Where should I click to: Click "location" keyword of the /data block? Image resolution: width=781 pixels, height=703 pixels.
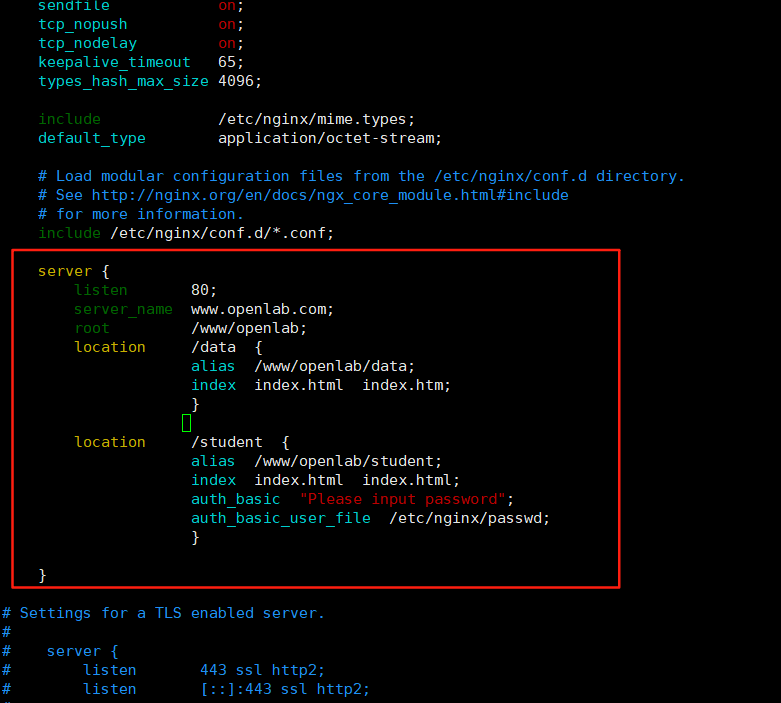pos(110,347)
